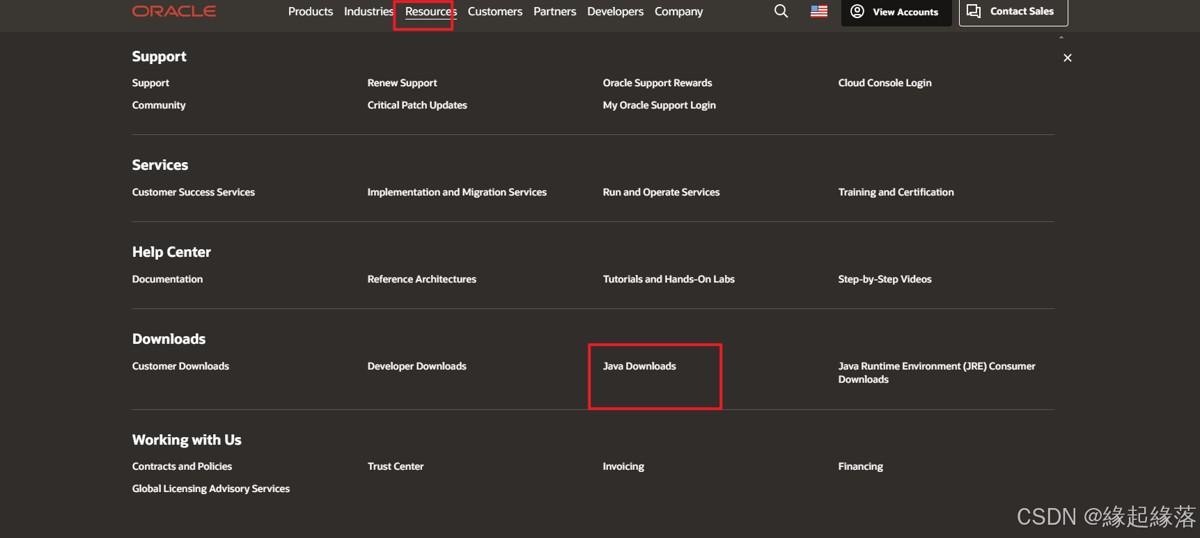The height and width of the screenshot is (538, 1200).
Task: Close the Resources menu with X
Action: click(1067, 58)
